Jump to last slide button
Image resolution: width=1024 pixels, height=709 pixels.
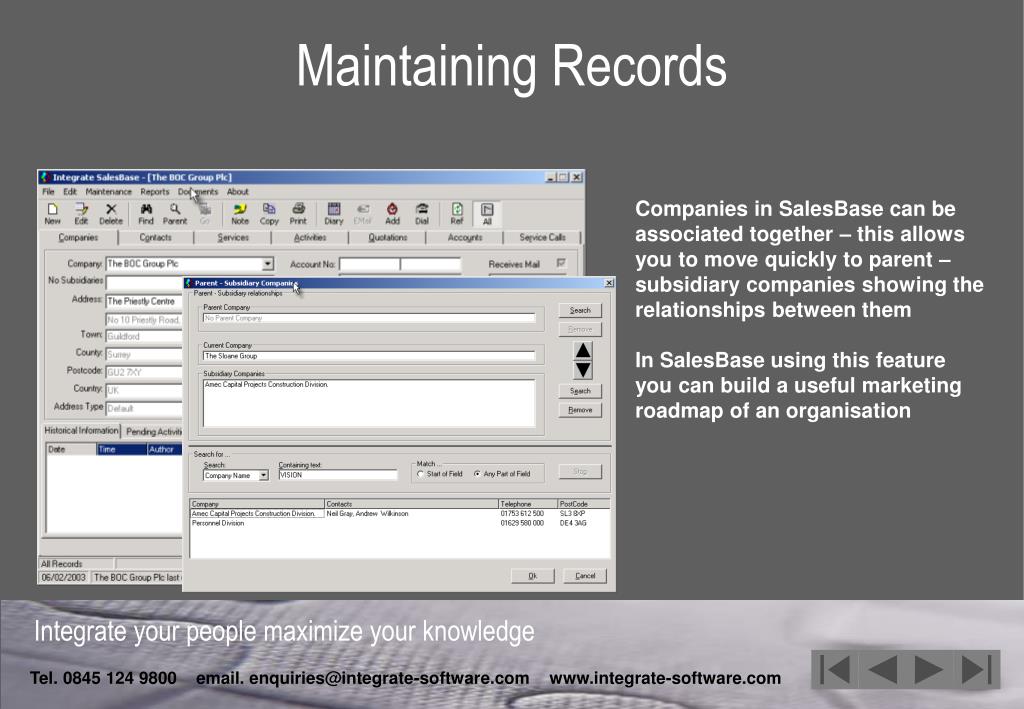(x=976, y=669)
